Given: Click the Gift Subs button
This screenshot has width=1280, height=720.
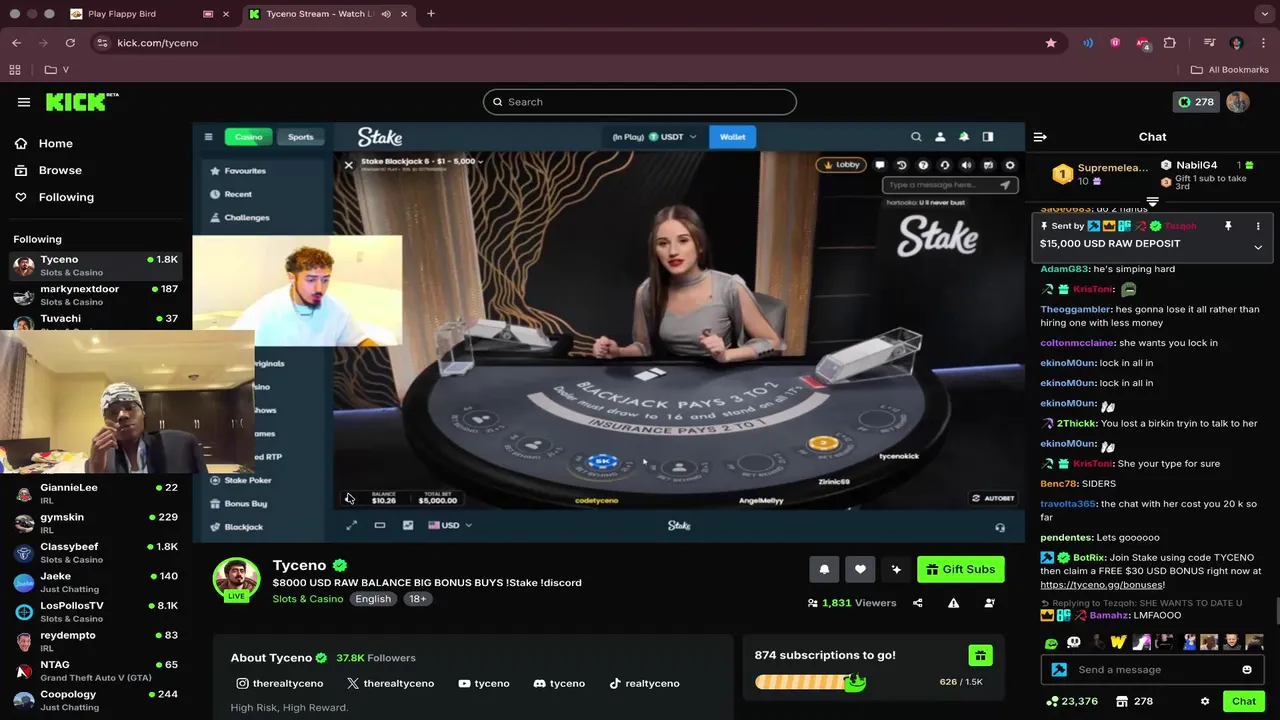Looking at the screenshot, I should [x=960, y=569].
